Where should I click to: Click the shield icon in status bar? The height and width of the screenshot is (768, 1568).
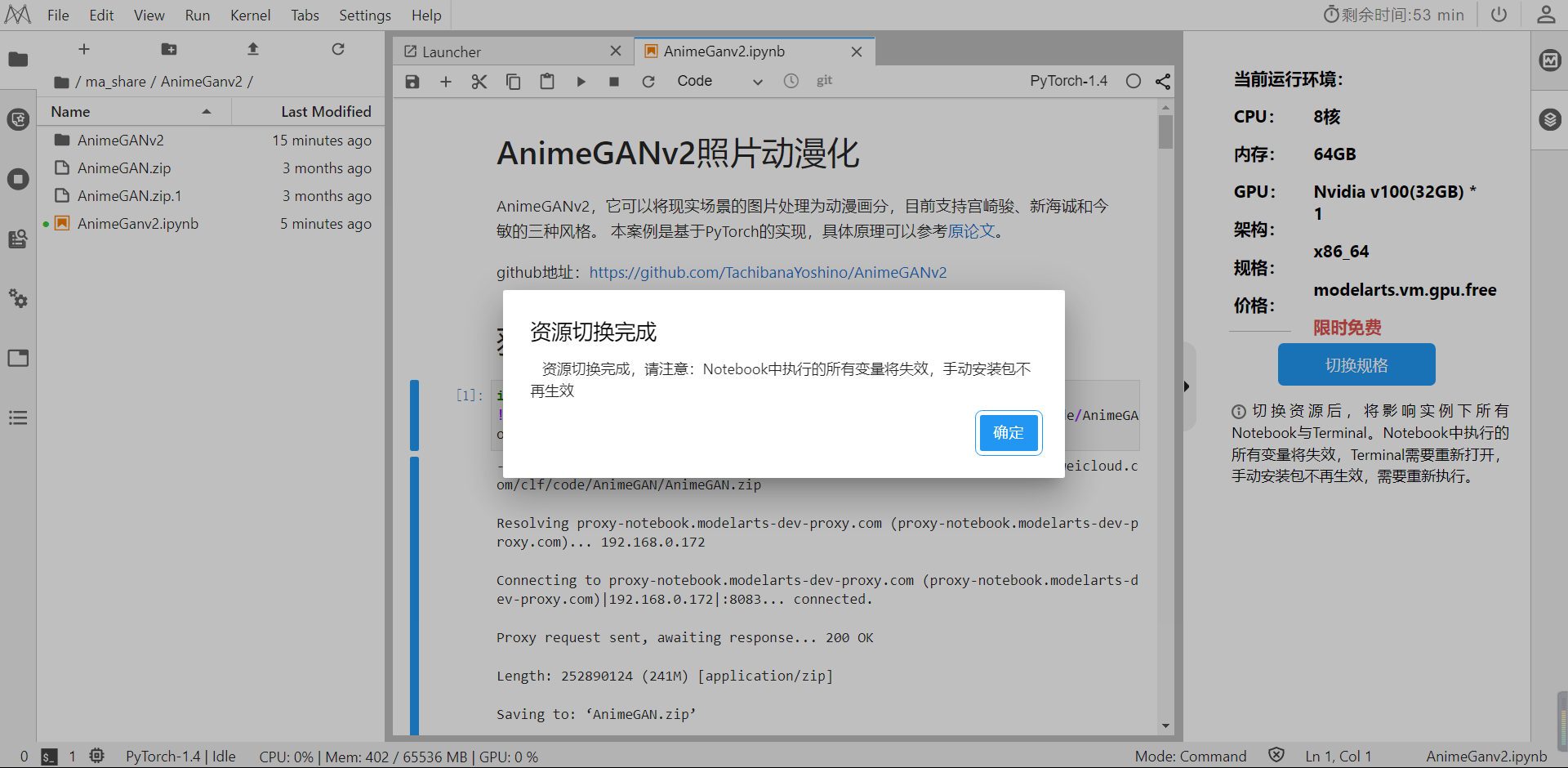1276,756
